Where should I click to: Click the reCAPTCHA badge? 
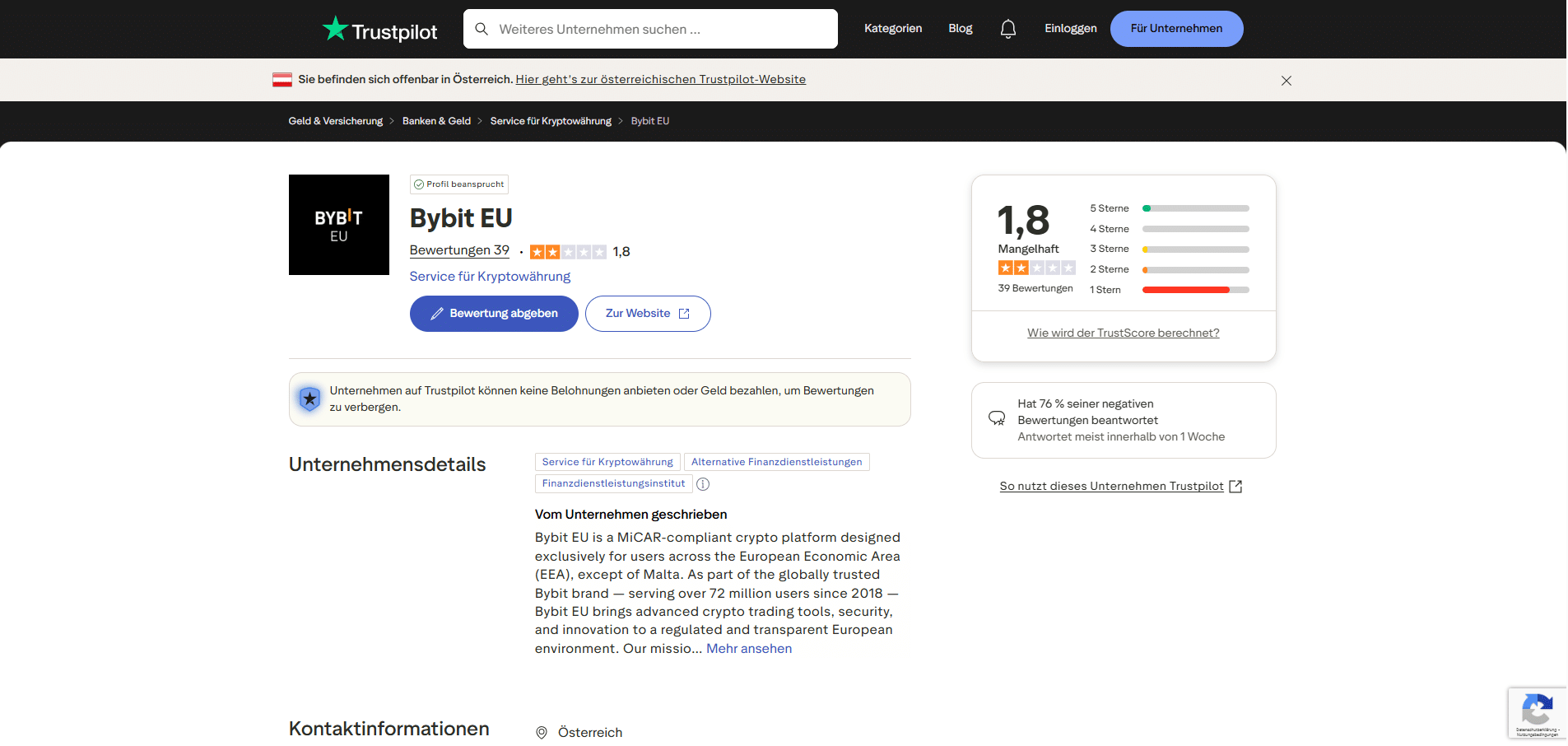coord(1538,713)
